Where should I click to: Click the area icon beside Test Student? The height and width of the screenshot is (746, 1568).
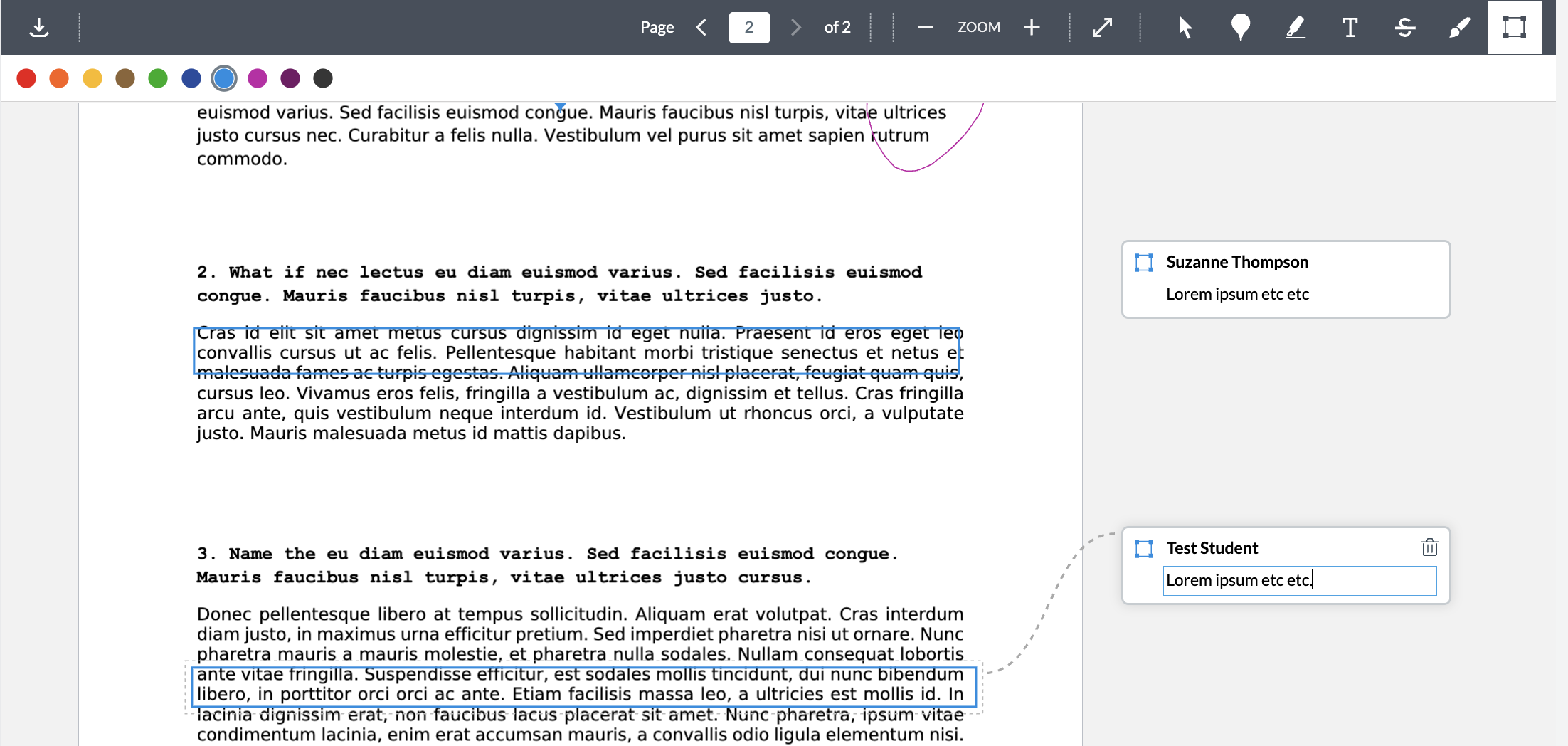click(1143, 548)
